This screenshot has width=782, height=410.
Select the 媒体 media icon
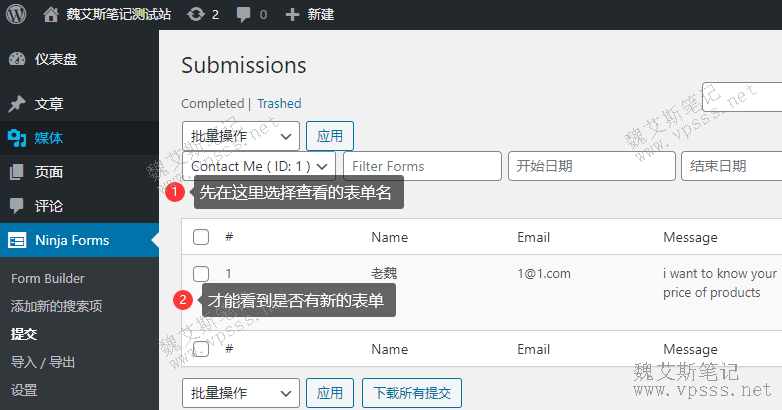pyautogui.click(x=17, y=138)
